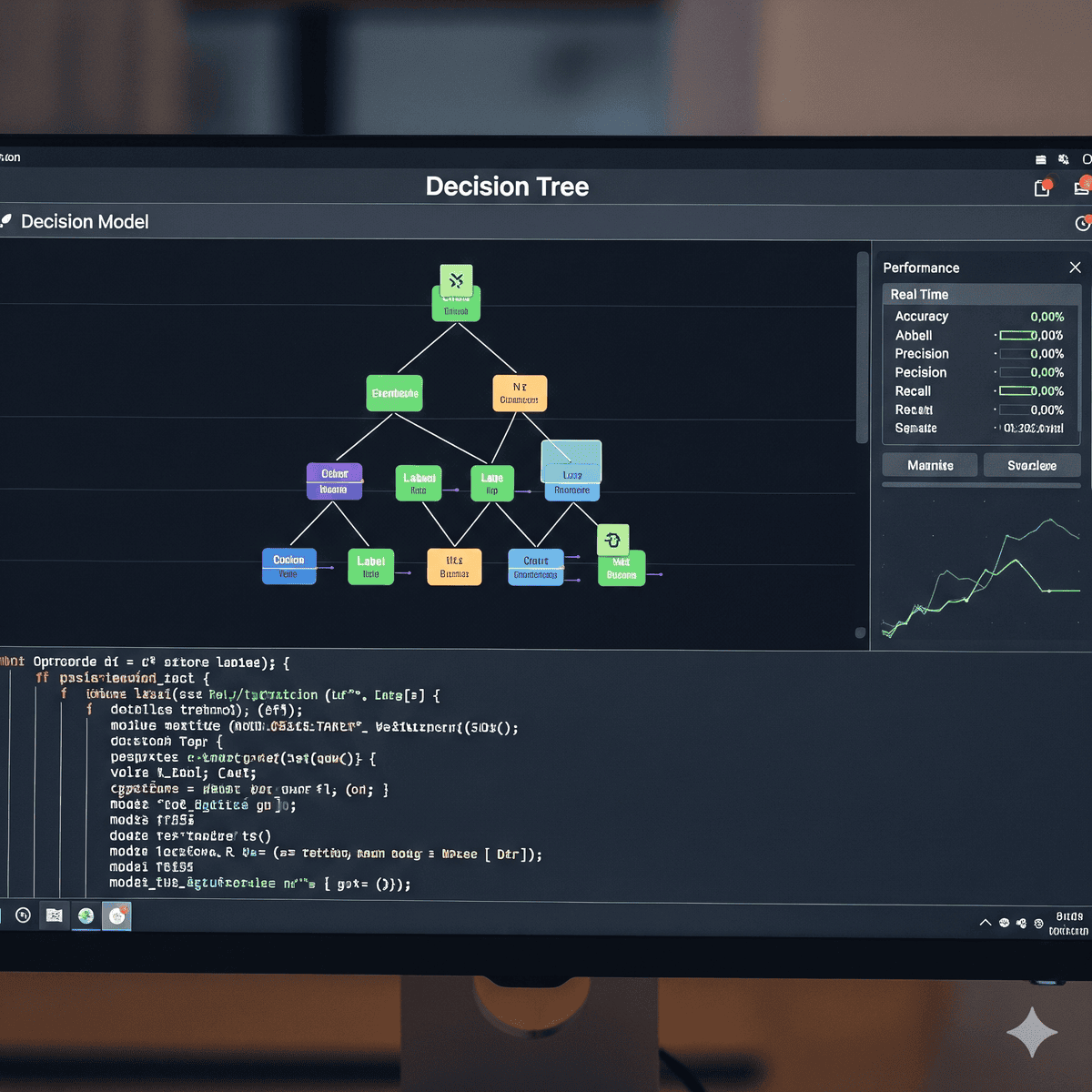Click the green loop icon above bottom-right node
The image size is (1092, 1092).
tap(612, 540)
